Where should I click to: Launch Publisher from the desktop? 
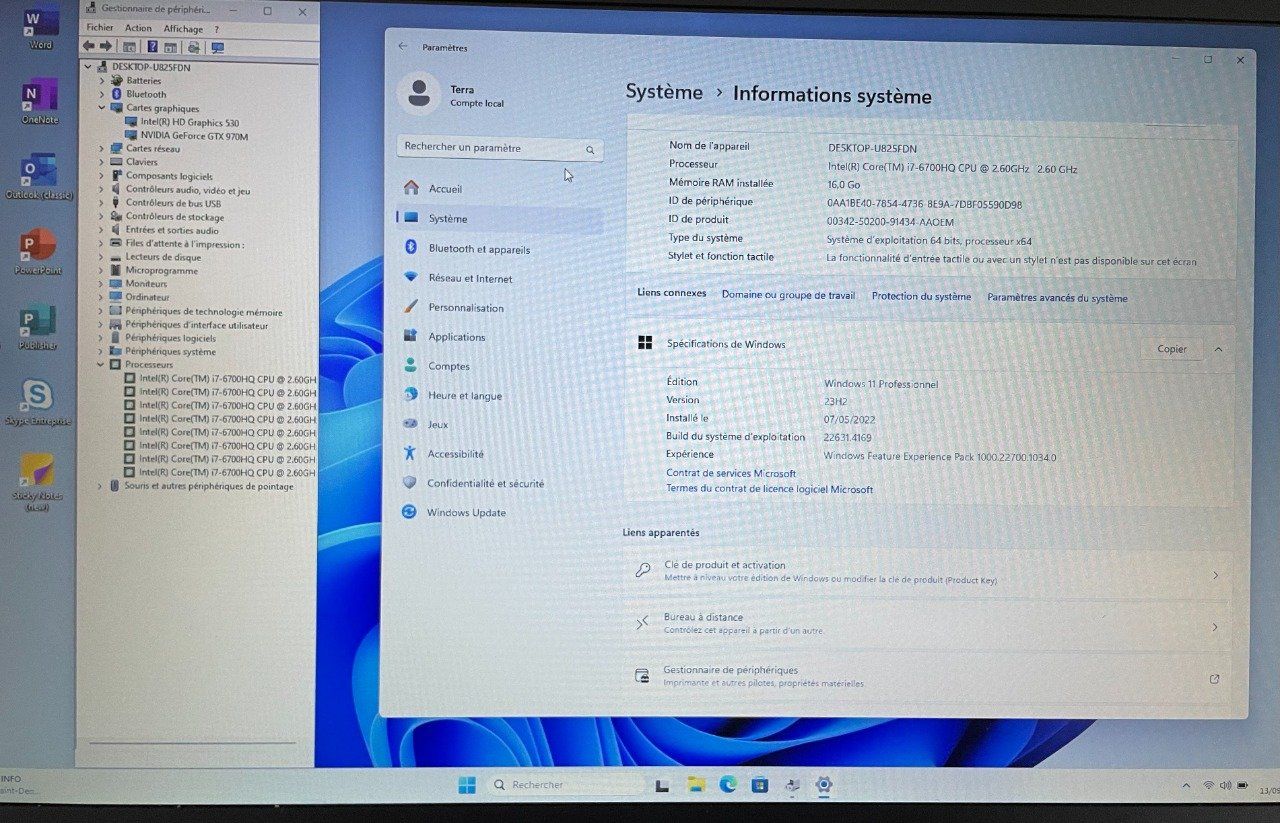click(38, 327)
